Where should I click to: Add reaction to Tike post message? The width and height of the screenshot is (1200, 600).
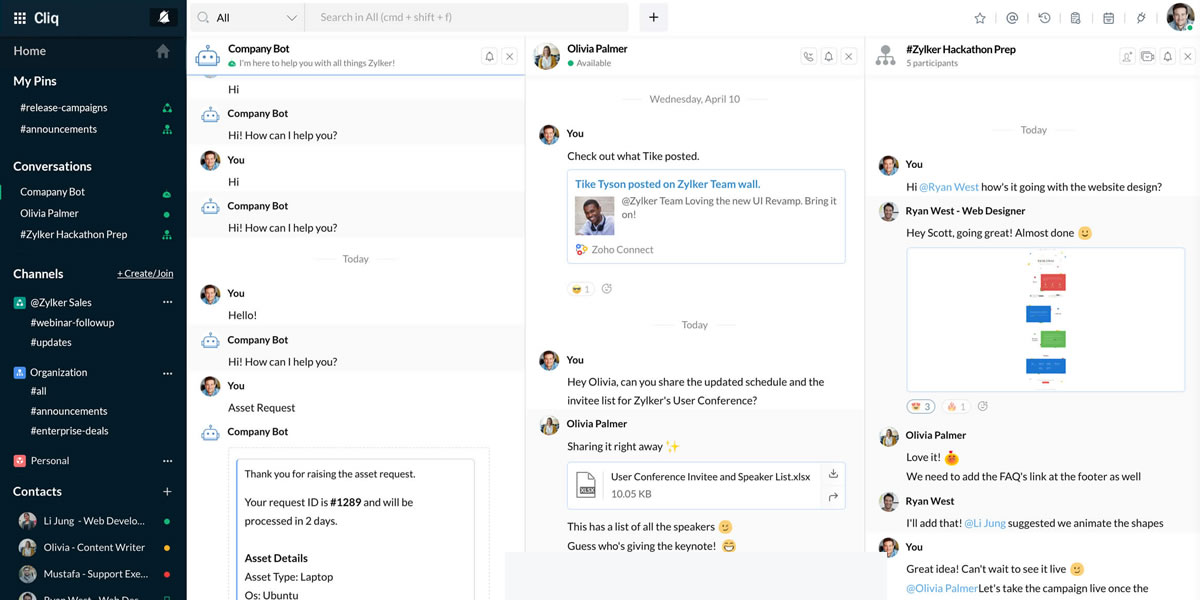tap(606, 289)
